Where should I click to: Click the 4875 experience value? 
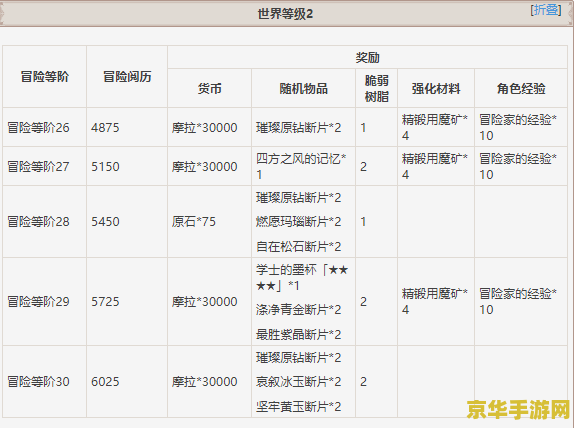pyautogui.click(x=105, y=128)
